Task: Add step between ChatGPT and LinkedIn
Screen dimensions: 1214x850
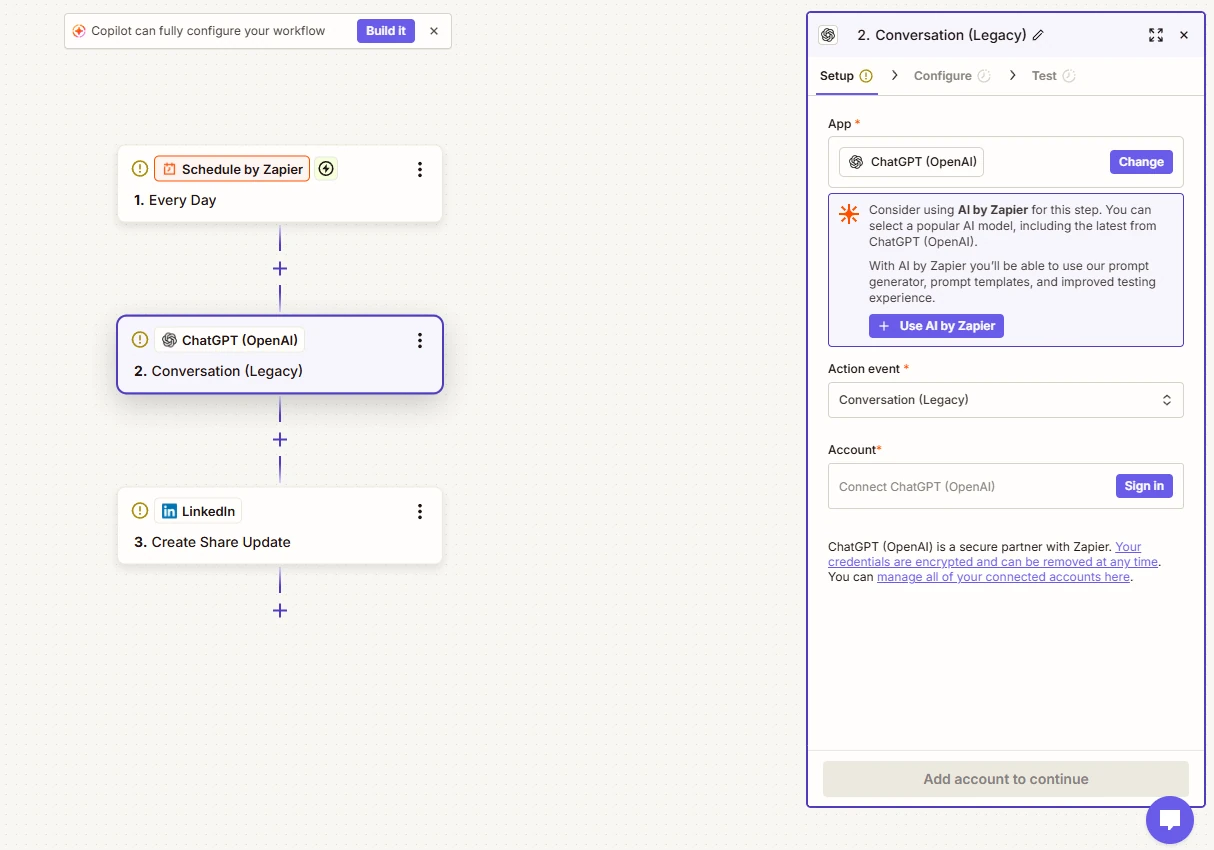Action: click(x=280, y=439)
